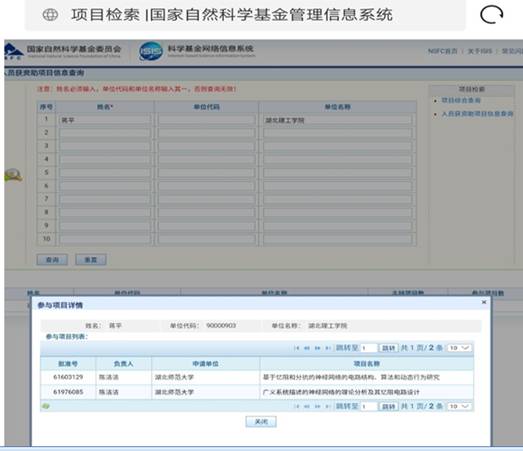Image resolution: width=523 pixels, height=451 pixels.
Task: Open the lower page-size dropdown showing 10
Action: point(459,406)
